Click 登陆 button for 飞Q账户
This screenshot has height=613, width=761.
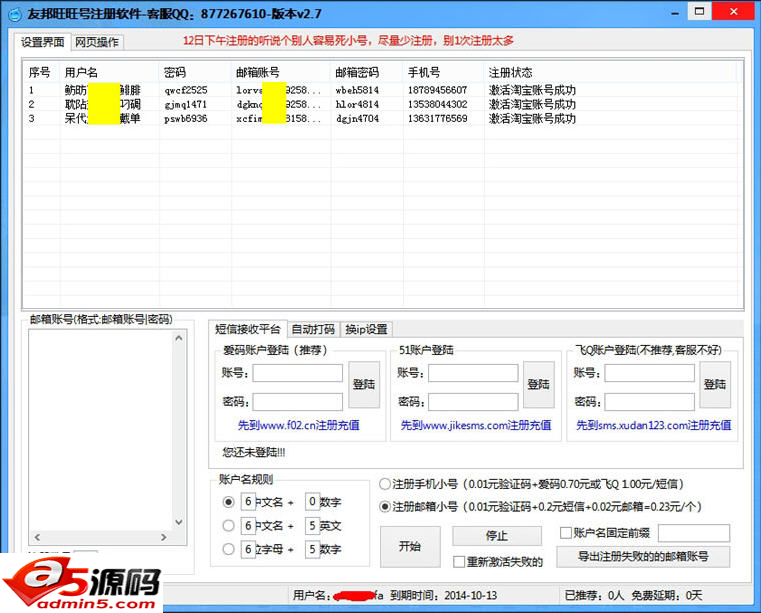715,384
